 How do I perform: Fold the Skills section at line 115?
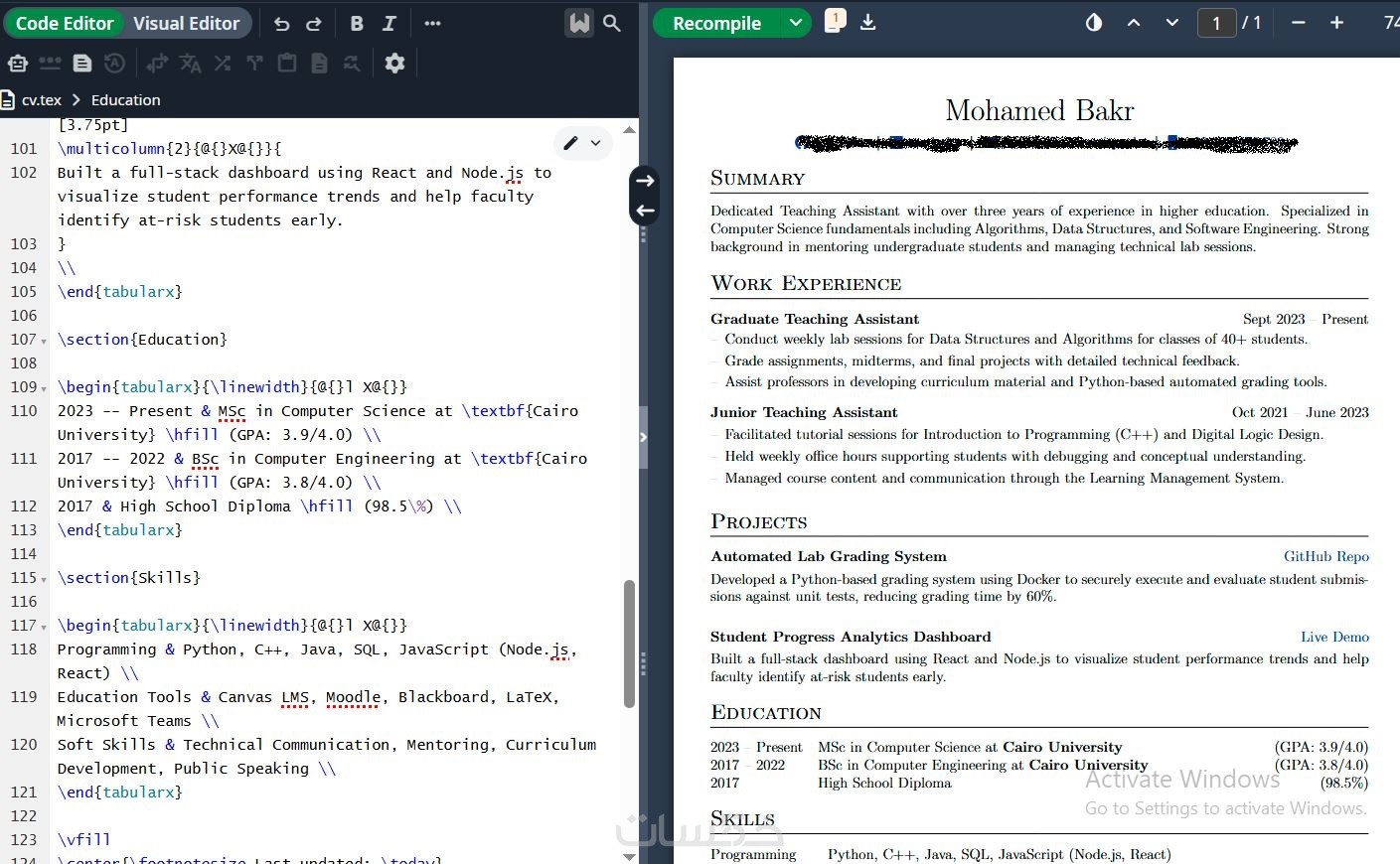[44, 579]
